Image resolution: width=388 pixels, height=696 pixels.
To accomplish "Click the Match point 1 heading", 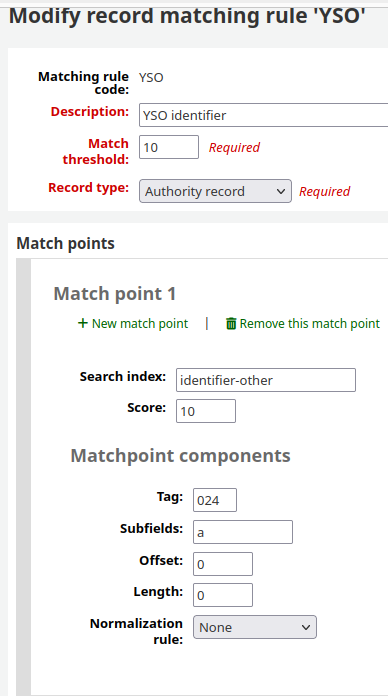I will (x=115, y=294).
